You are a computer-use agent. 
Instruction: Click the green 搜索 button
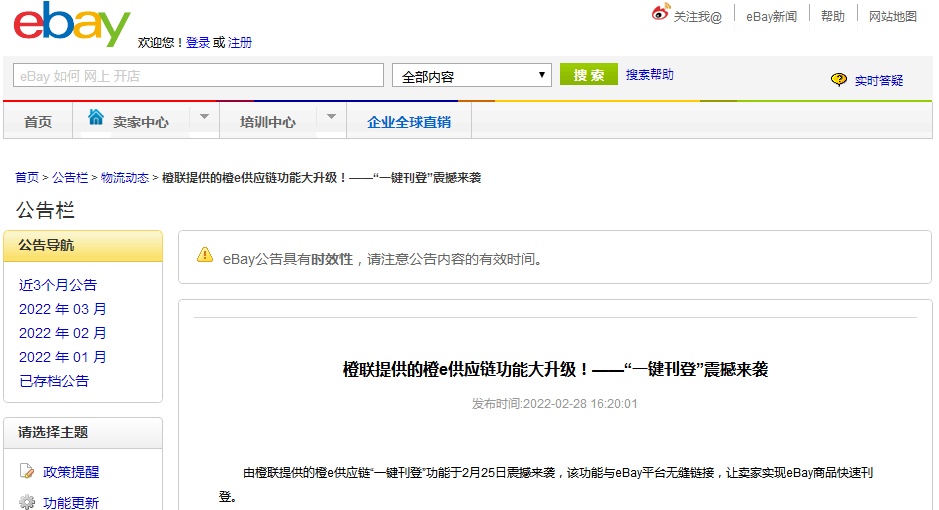click(x=589, y=75)
